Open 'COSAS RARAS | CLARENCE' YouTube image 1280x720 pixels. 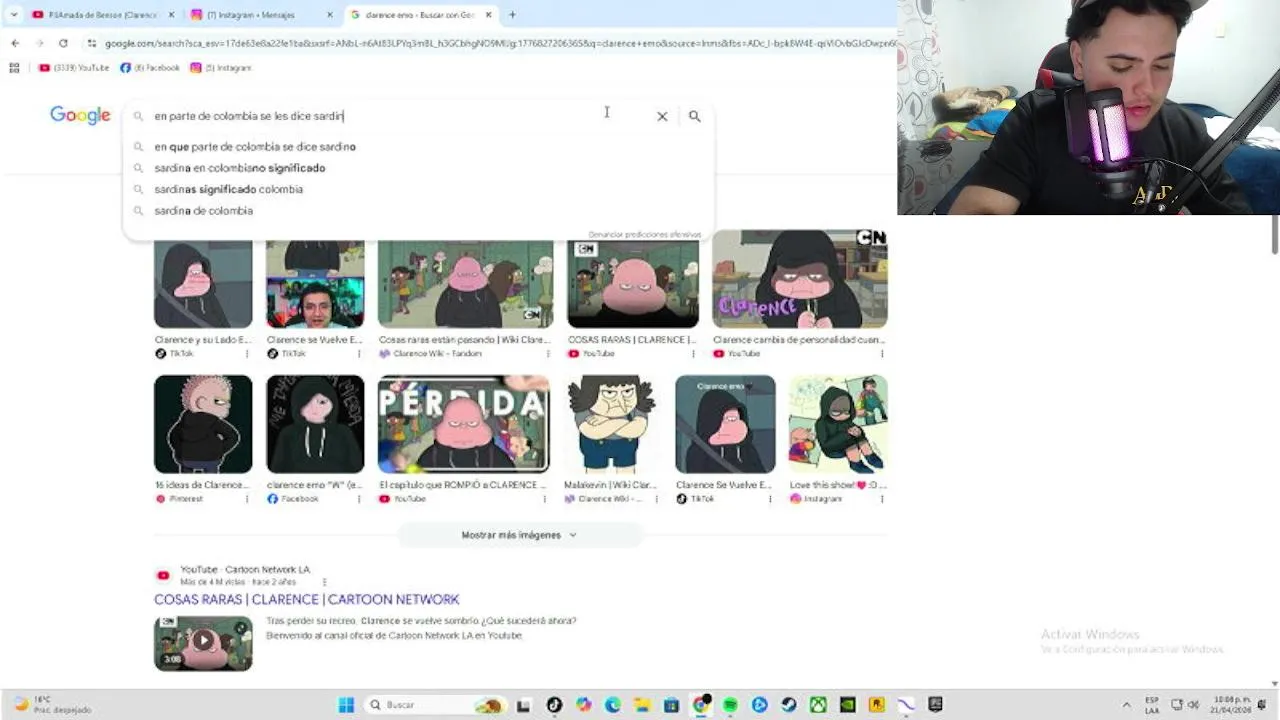633,284
